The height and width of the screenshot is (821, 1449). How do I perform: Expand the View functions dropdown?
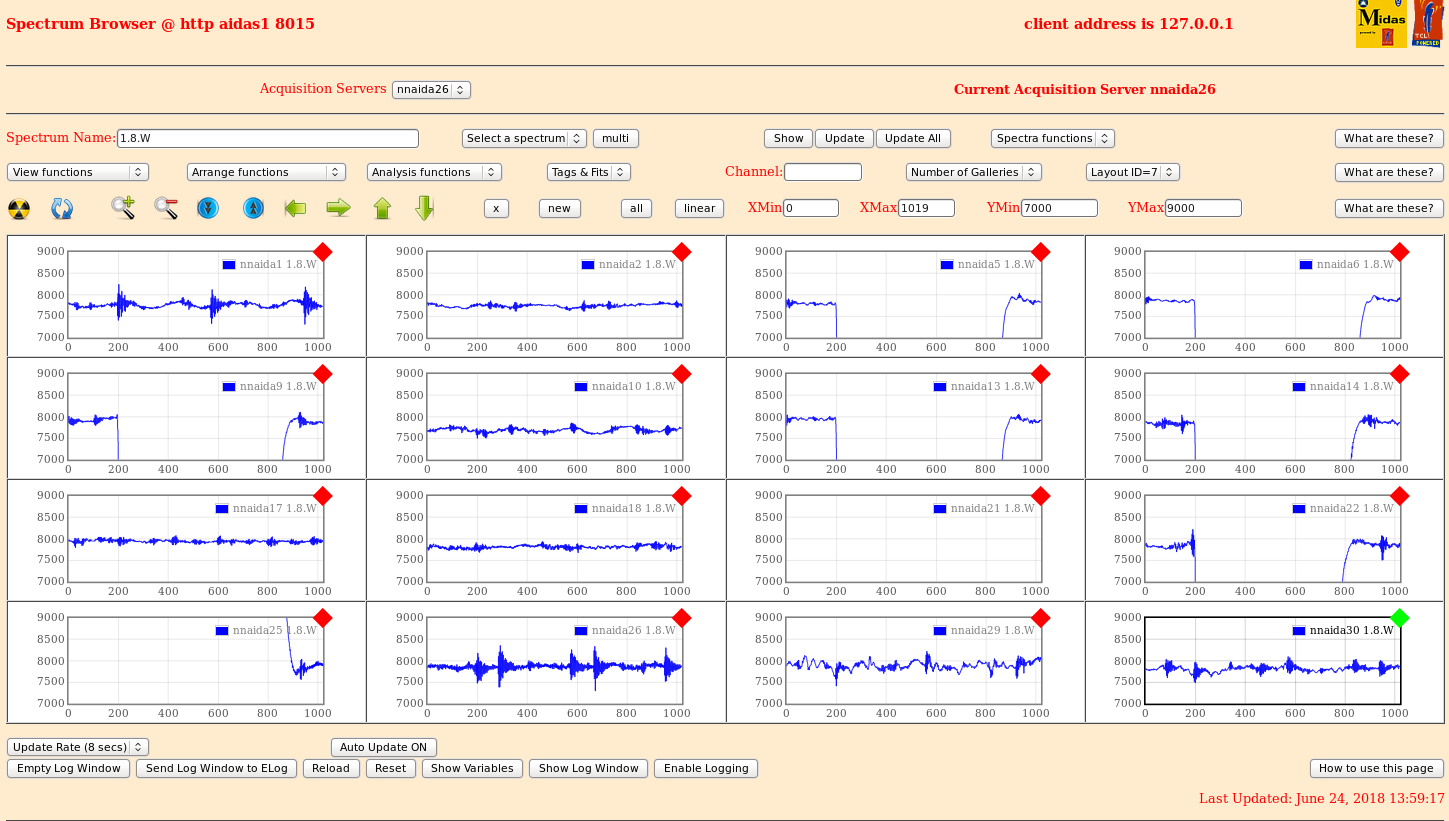[x=78, y=172]
